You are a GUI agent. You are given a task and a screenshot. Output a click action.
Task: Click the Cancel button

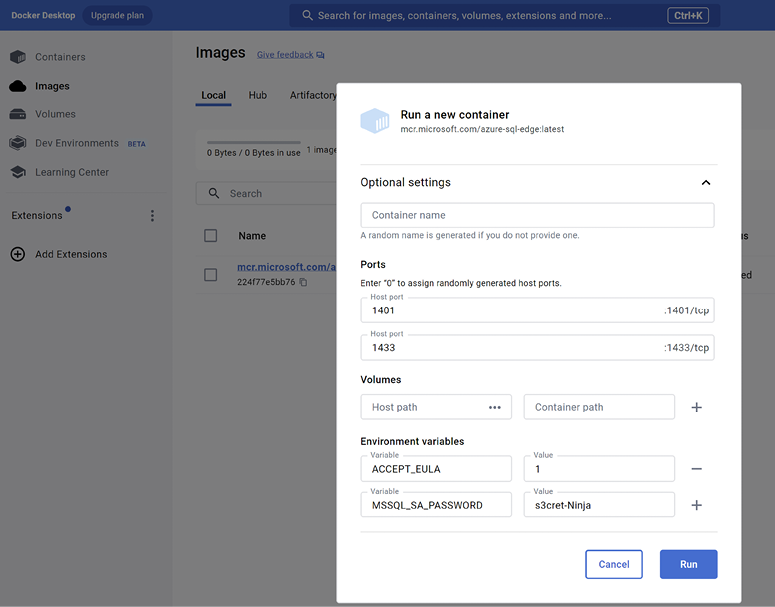point(614,564)
